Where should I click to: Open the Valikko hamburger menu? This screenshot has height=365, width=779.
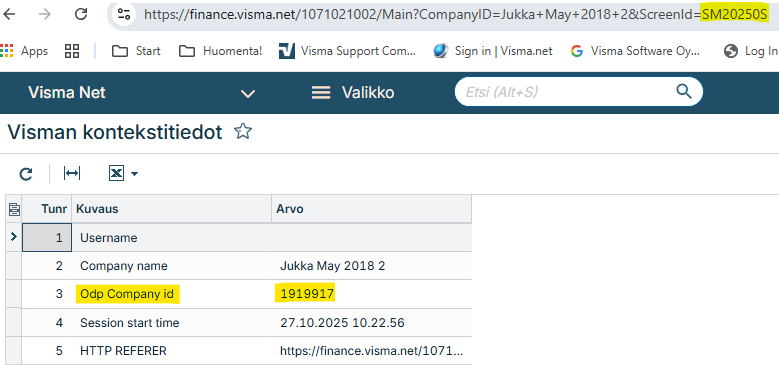point(353,92)
